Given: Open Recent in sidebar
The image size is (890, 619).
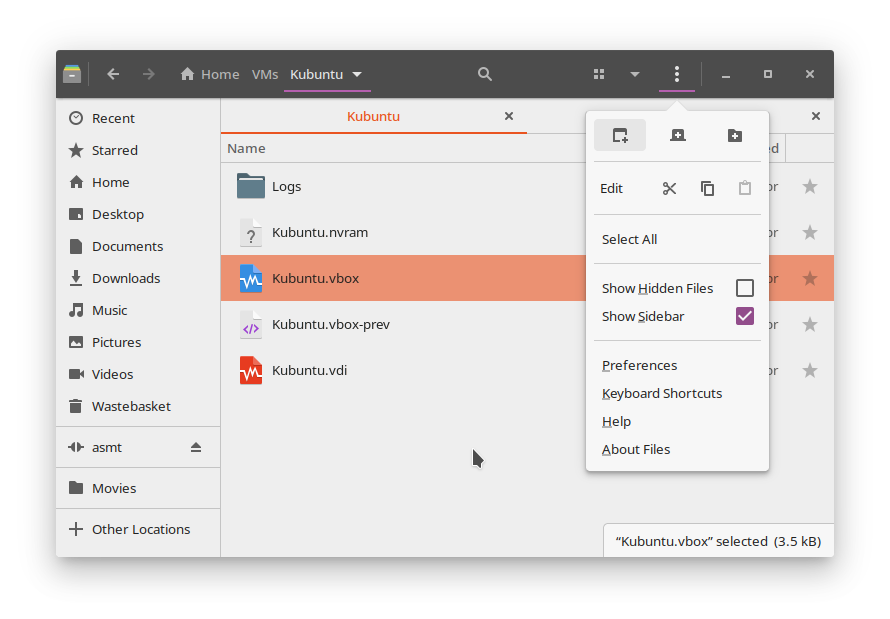Looking at the screenshot, I should coord(138,118).
